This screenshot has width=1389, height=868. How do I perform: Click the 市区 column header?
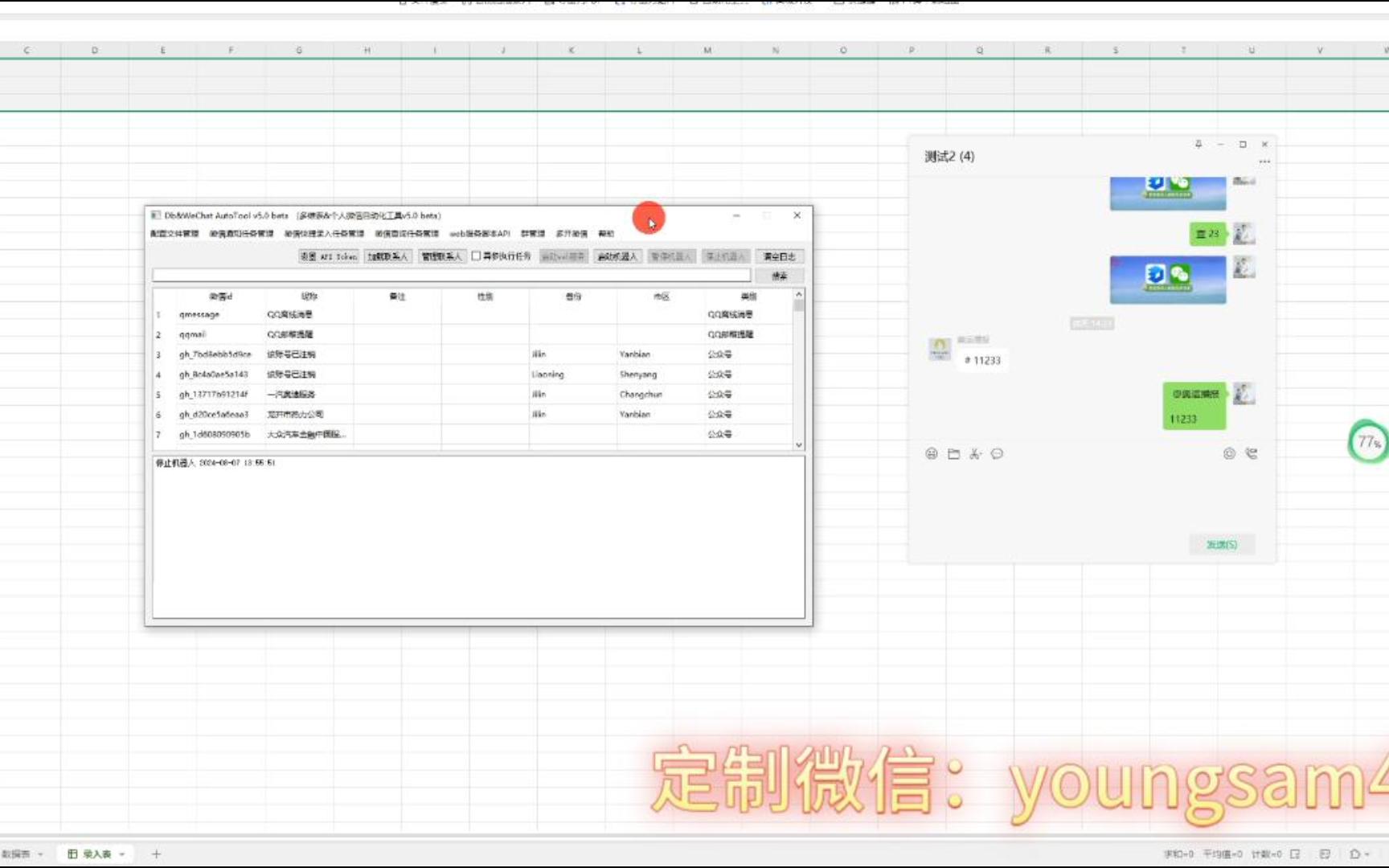(x=662, y=297)
